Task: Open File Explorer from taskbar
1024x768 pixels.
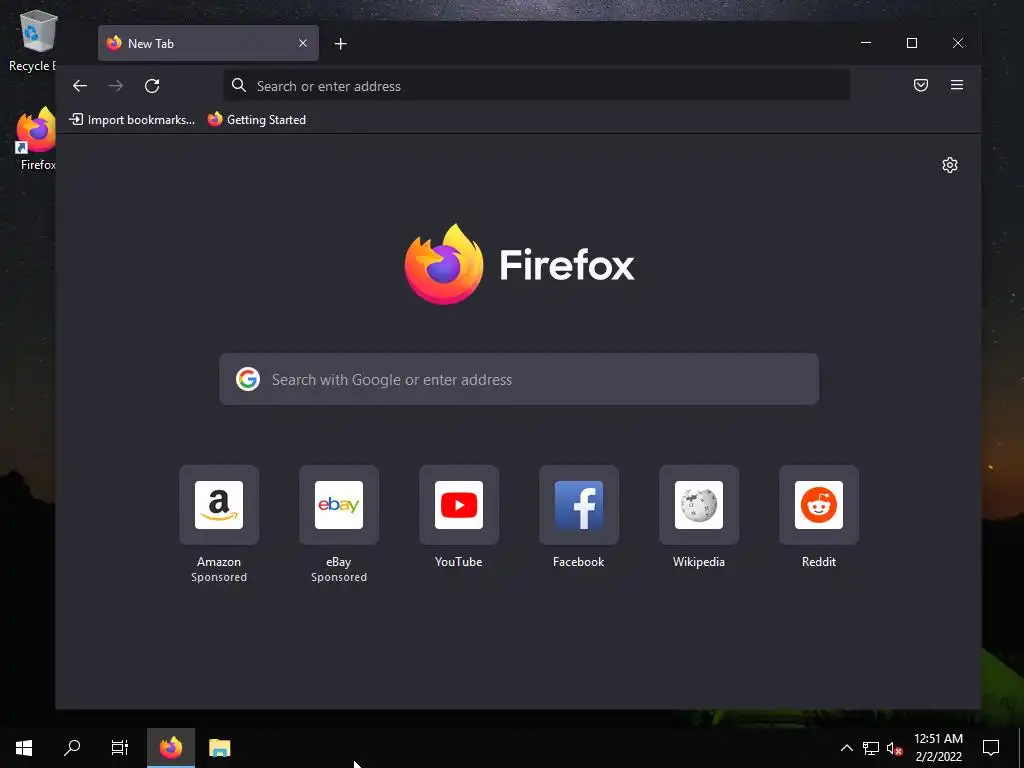Action: 219,748
